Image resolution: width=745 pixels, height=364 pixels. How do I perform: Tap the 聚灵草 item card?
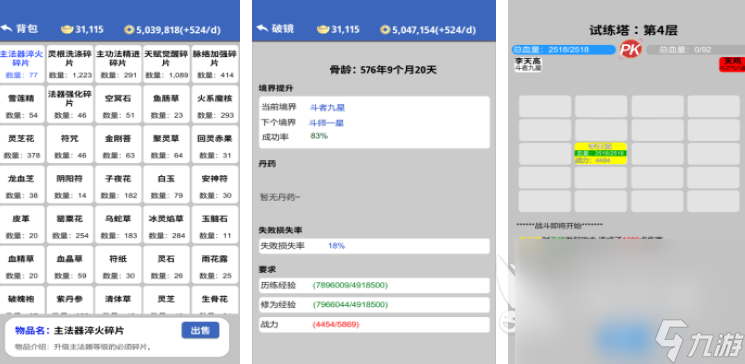pos(166,144)
